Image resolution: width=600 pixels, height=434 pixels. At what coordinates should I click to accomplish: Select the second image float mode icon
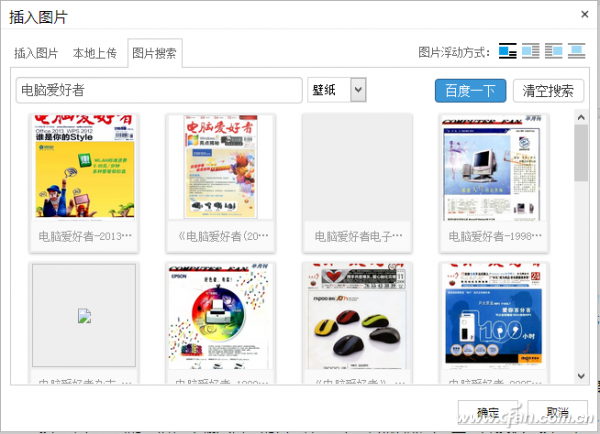coord(530,51)
